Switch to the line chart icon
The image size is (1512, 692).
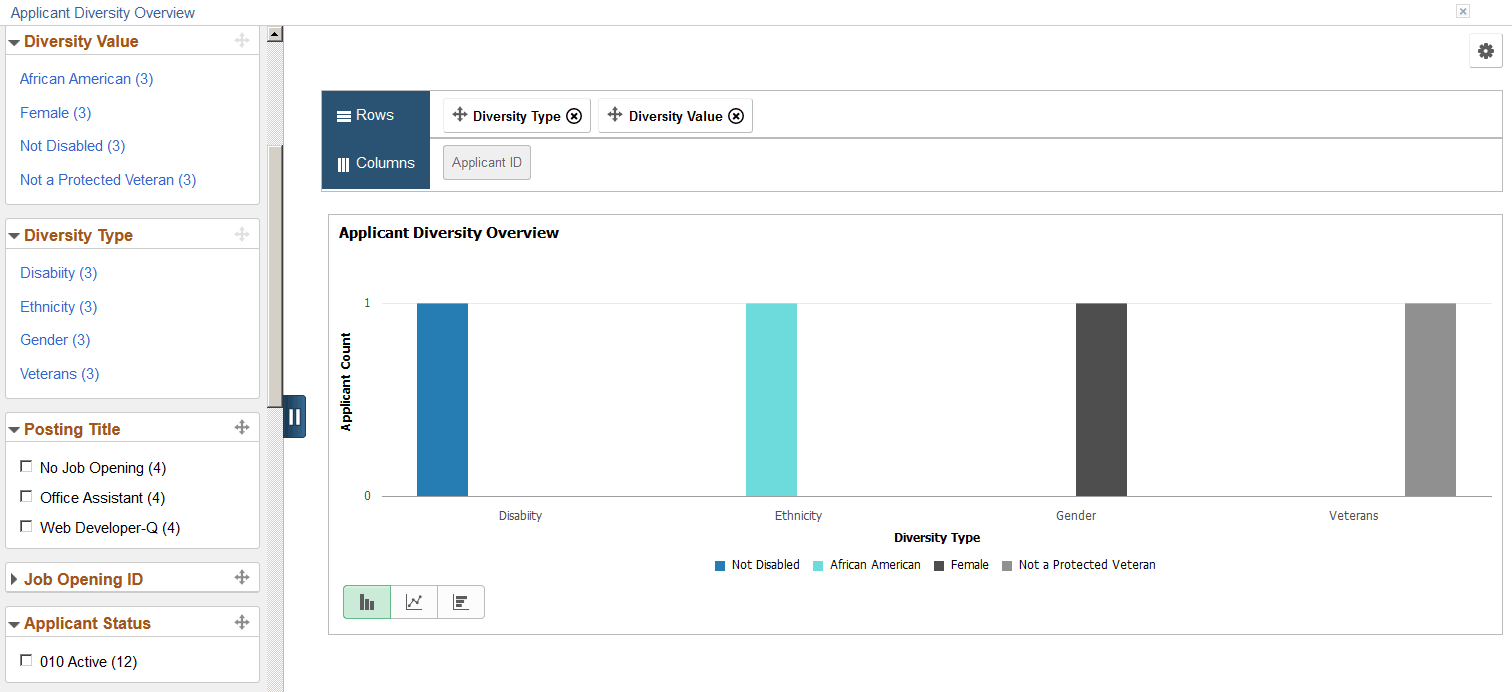tap(413, 601)
